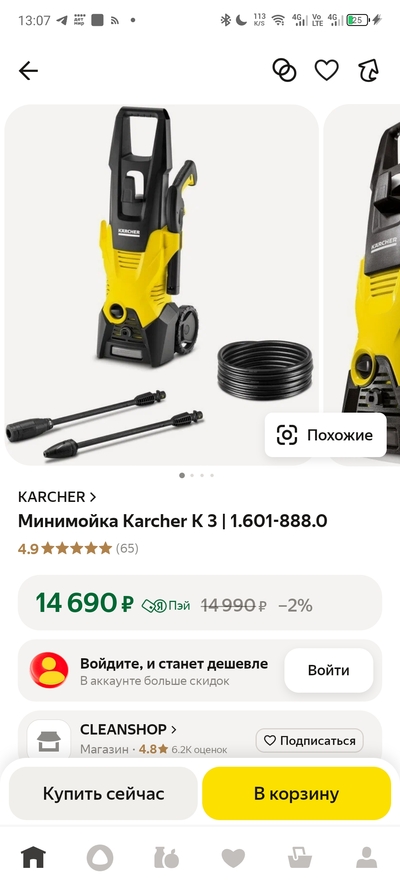The image size is (400, 889).
Task: Open the product comparison icon
Action: coord(284,70)
